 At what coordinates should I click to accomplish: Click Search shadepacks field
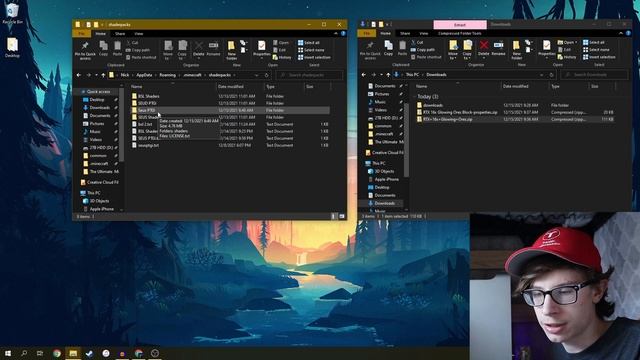309,75
